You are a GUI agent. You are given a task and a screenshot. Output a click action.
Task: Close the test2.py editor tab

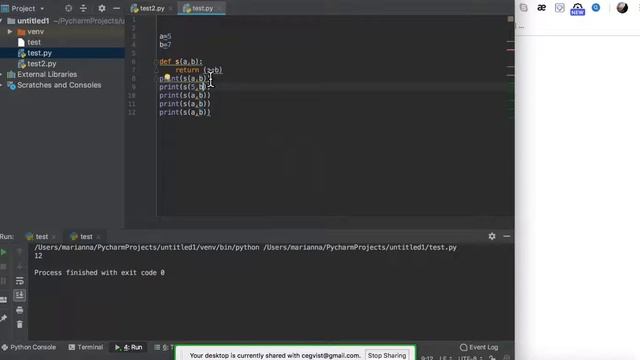coord(171,9)
